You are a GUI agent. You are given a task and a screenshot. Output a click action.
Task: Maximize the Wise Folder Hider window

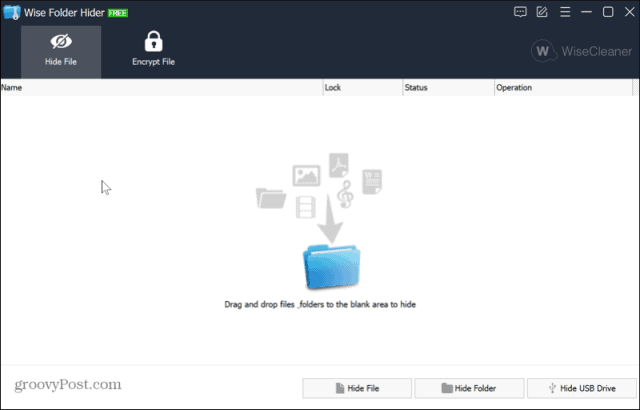pyautogui.click(x=608, y=12)
